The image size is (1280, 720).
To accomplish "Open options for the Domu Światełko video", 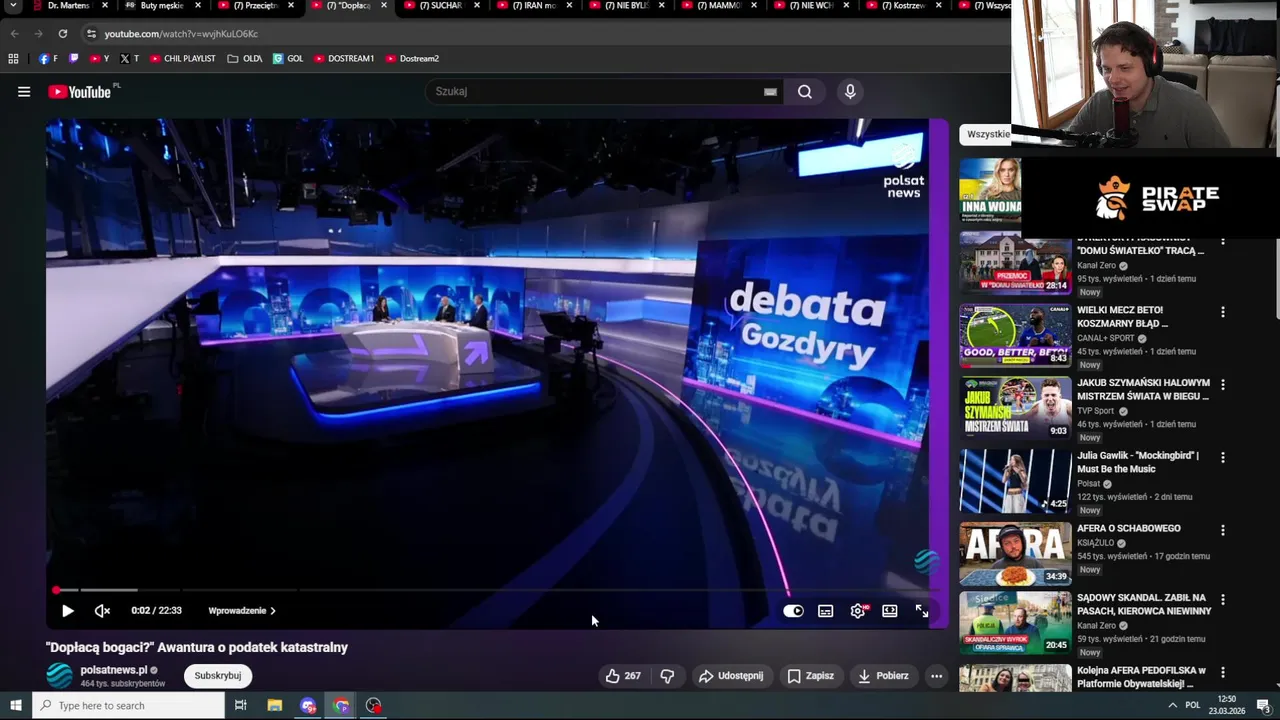I will pyautogui.click(x=1222, y=241).
